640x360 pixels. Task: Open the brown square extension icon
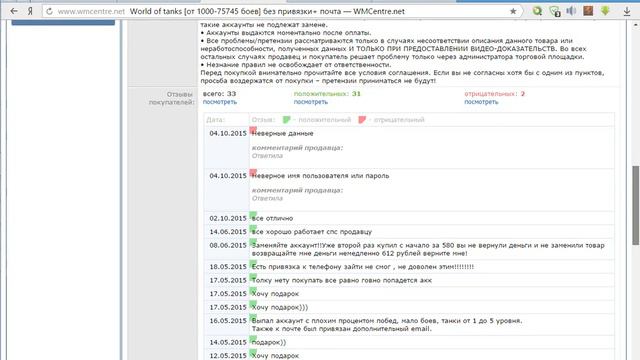tap(588, 11)
